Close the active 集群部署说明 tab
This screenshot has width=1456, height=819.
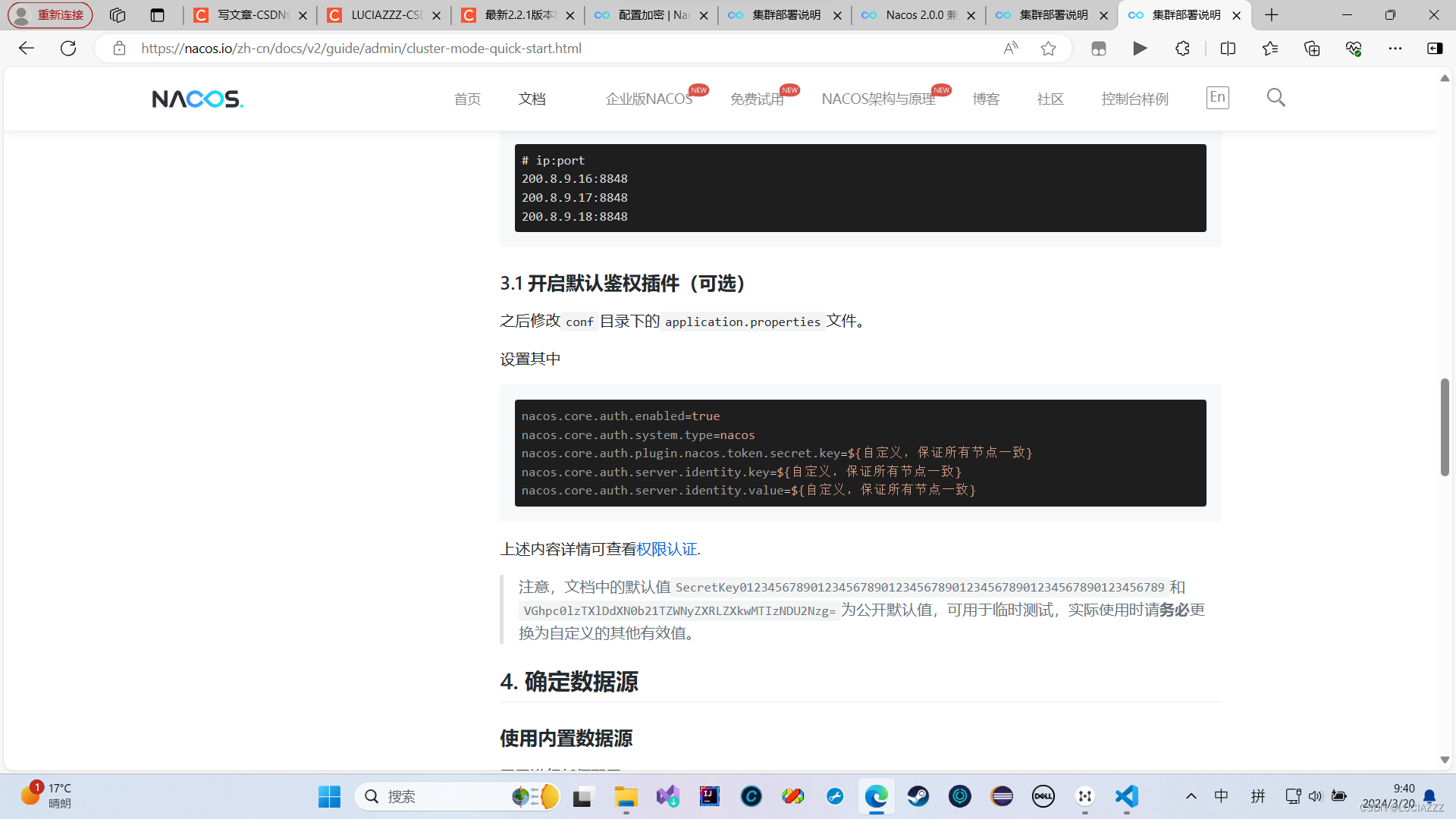tap(1236, 15)
